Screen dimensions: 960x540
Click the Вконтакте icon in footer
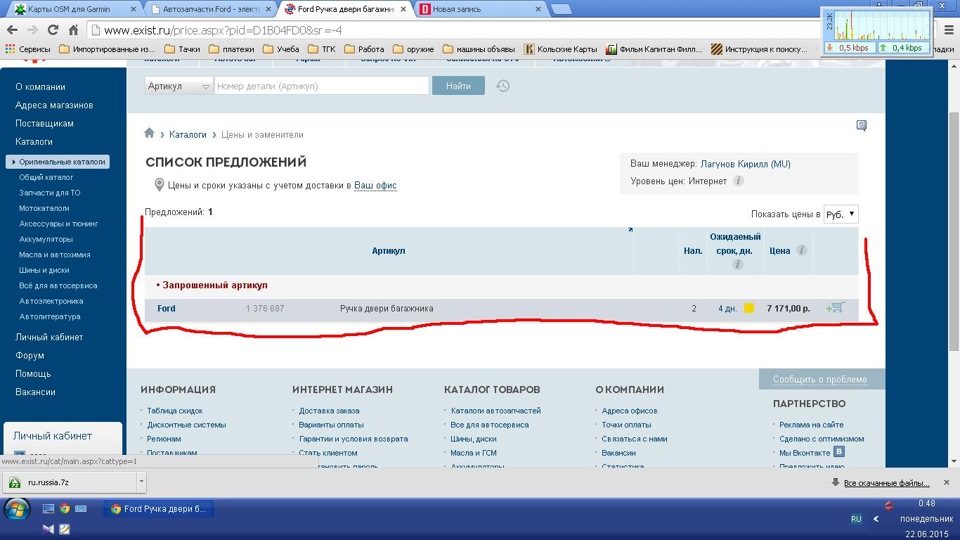pos(839,451)
